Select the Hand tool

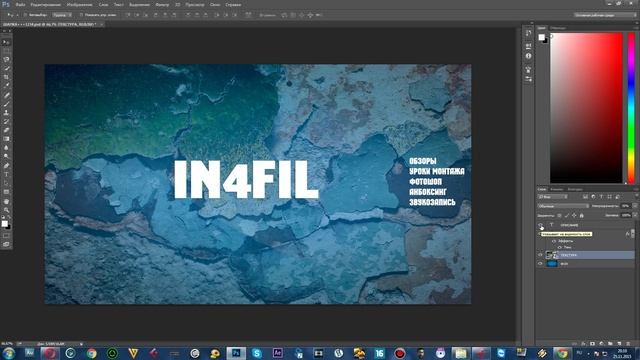point(6,201)
